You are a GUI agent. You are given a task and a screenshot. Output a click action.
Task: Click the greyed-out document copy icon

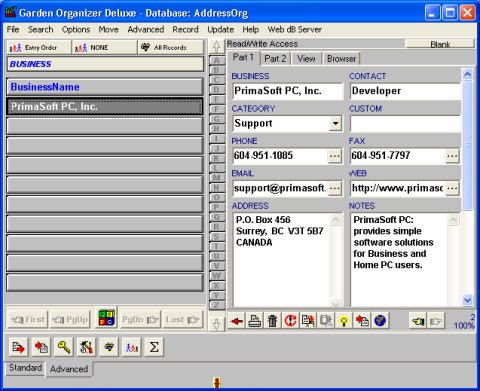click(326, 321)
